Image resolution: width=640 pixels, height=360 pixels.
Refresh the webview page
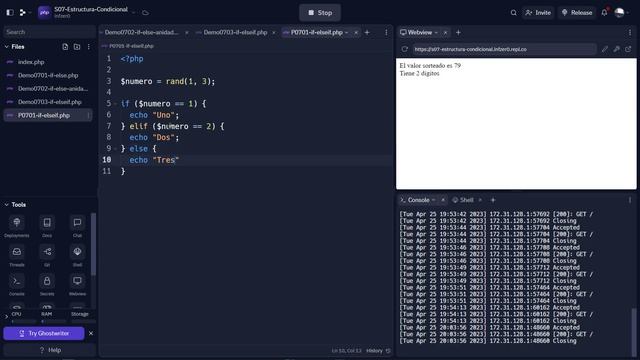404,49
